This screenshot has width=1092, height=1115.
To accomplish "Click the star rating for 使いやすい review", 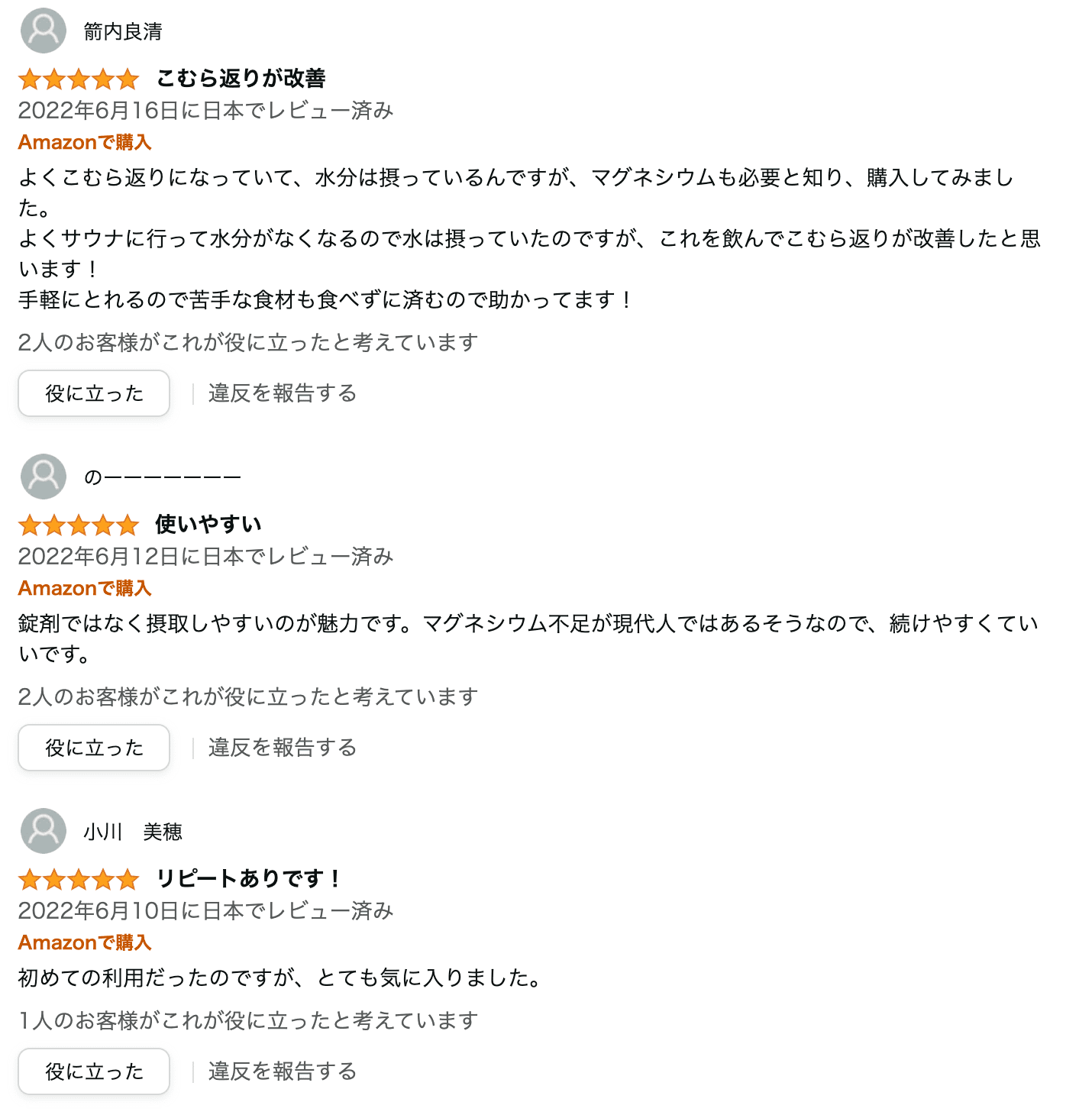I will point(79,525).
